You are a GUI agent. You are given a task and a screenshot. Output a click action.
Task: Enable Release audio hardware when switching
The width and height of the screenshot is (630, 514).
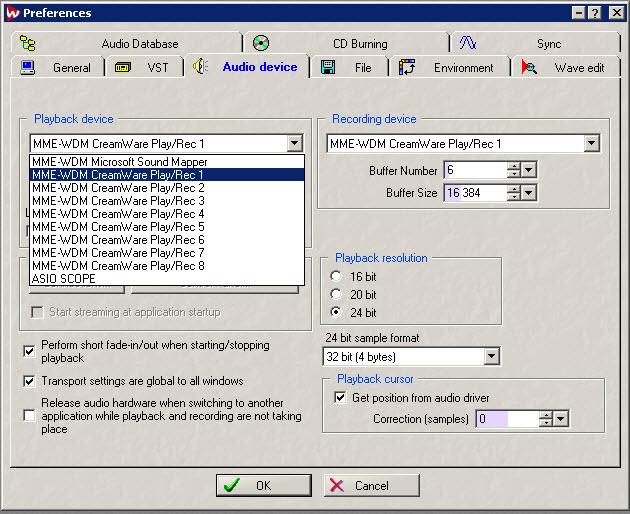click(29, 415)
